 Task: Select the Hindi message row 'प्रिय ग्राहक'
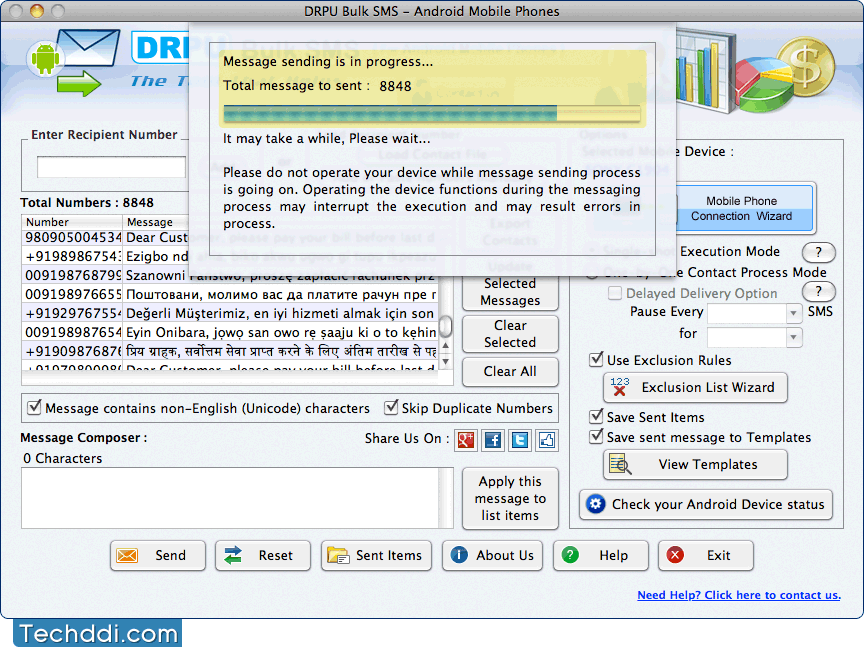(230, 351)
